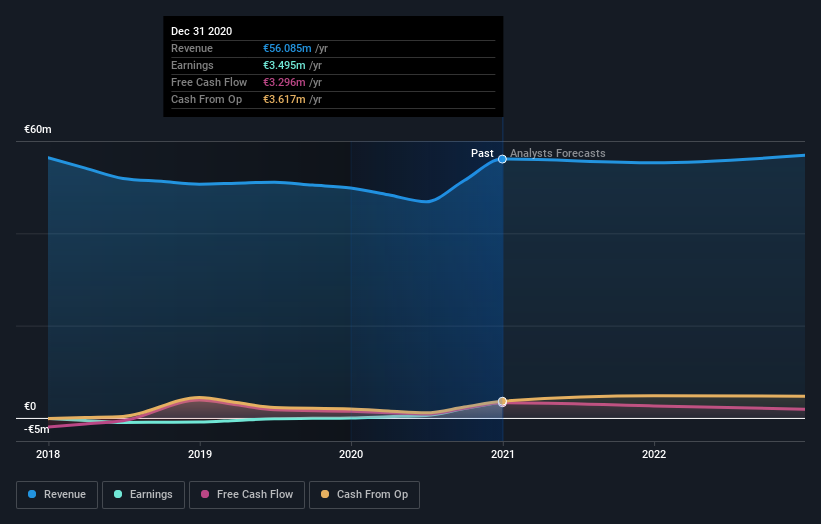Screen dimensions: 821x524
Task: Click the orange dot in Cash From Op legend
Action: tap(325, 494)
